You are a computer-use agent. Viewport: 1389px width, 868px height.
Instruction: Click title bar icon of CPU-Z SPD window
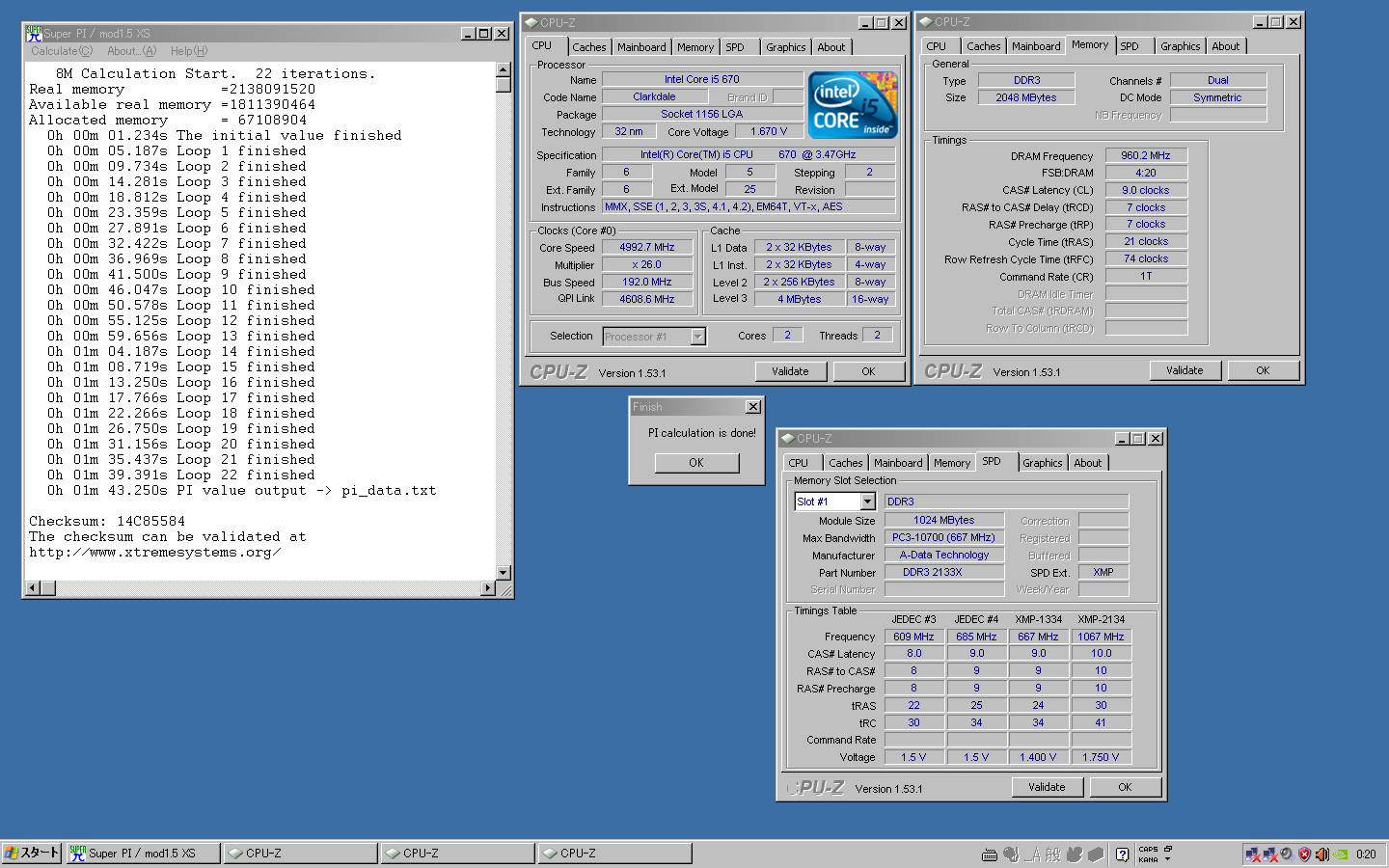point(788,438)
